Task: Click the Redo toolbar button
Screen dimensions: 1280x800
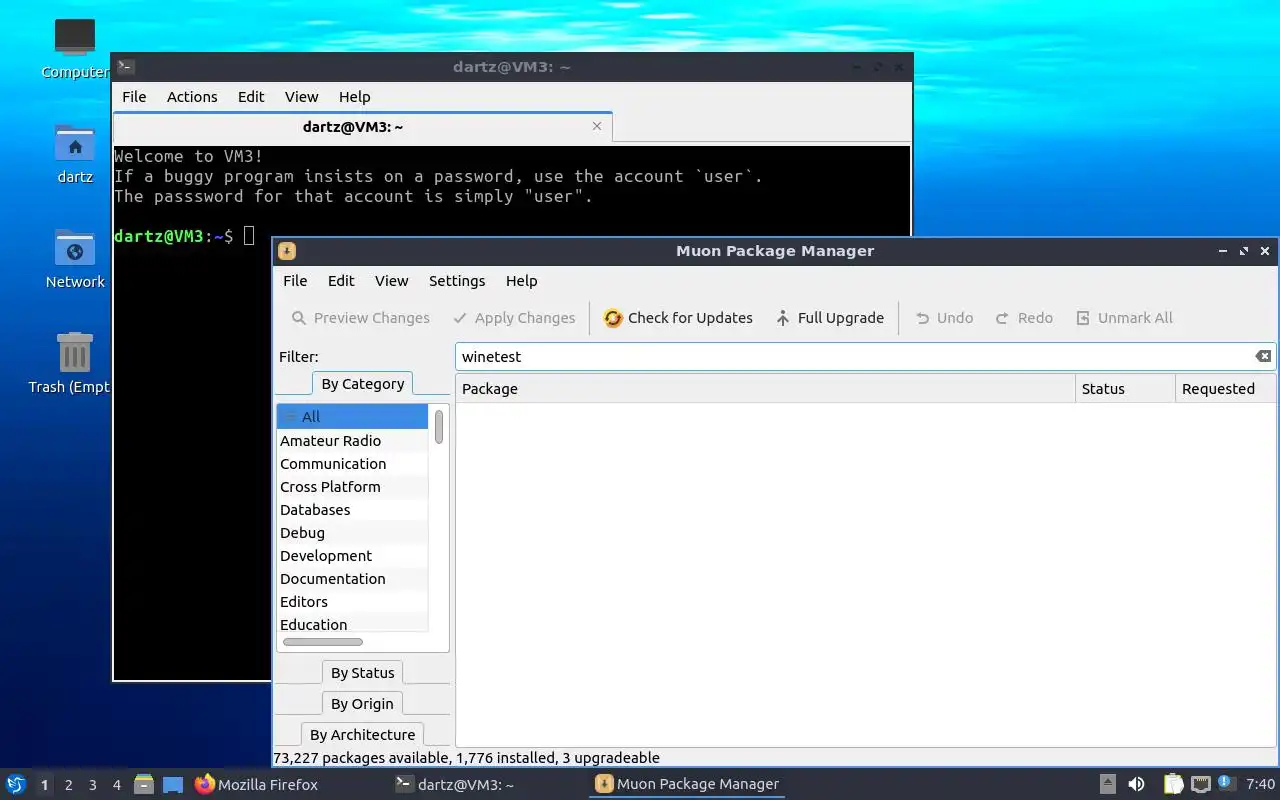Action: pos(1024,318)
